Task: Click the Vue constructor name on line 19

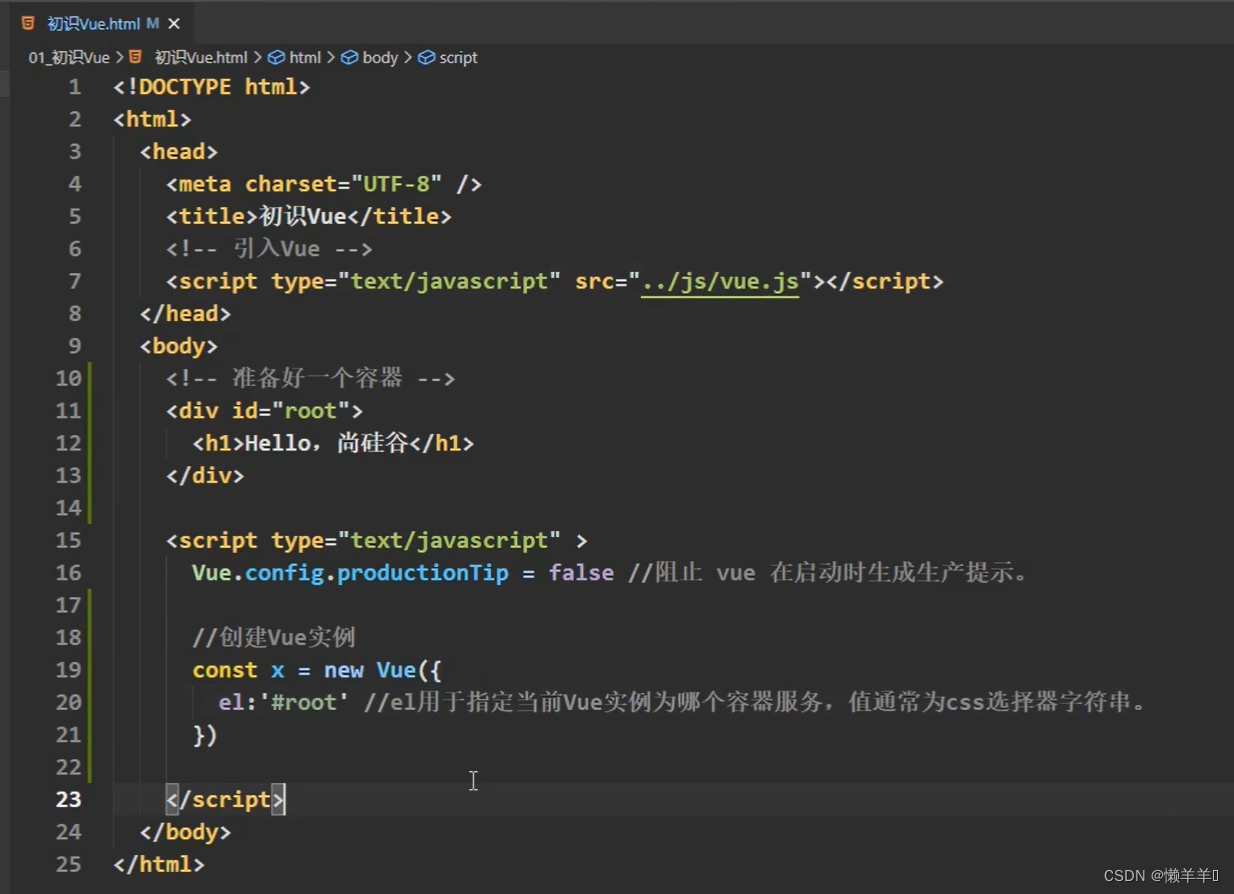Action: [396, 670]
